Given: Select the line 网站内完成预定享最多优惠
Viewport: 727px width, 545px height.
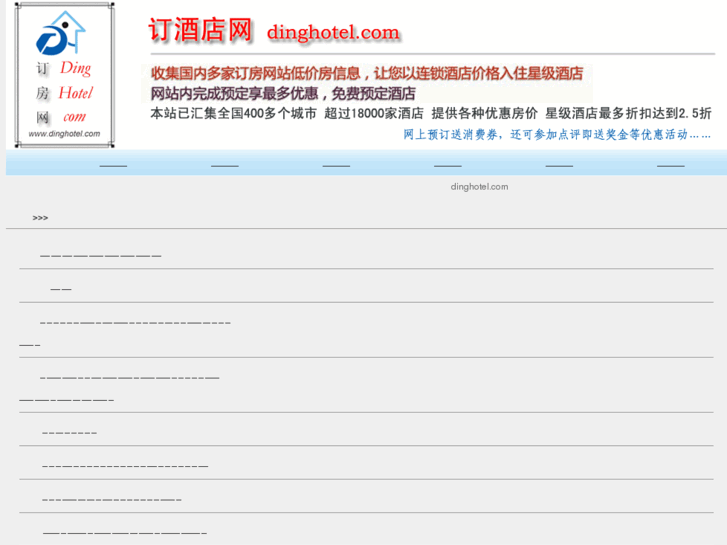Looking at the screenshot, I should point(283,94).
